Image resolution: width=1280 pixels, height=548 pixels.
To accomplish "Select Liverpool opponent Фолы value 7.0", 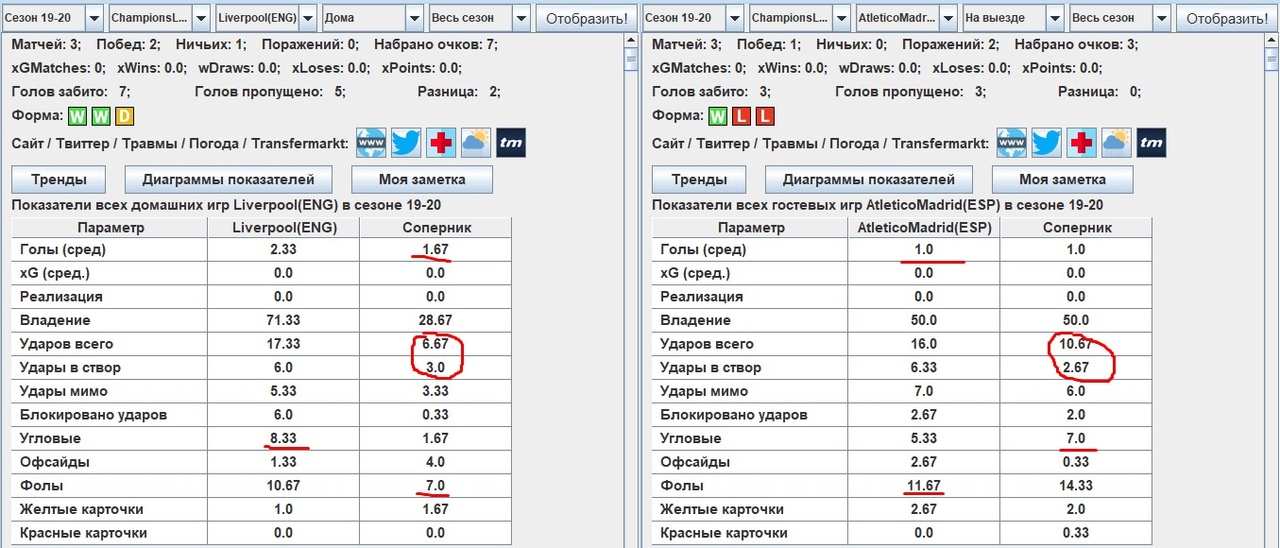I will tap(435, 486).
